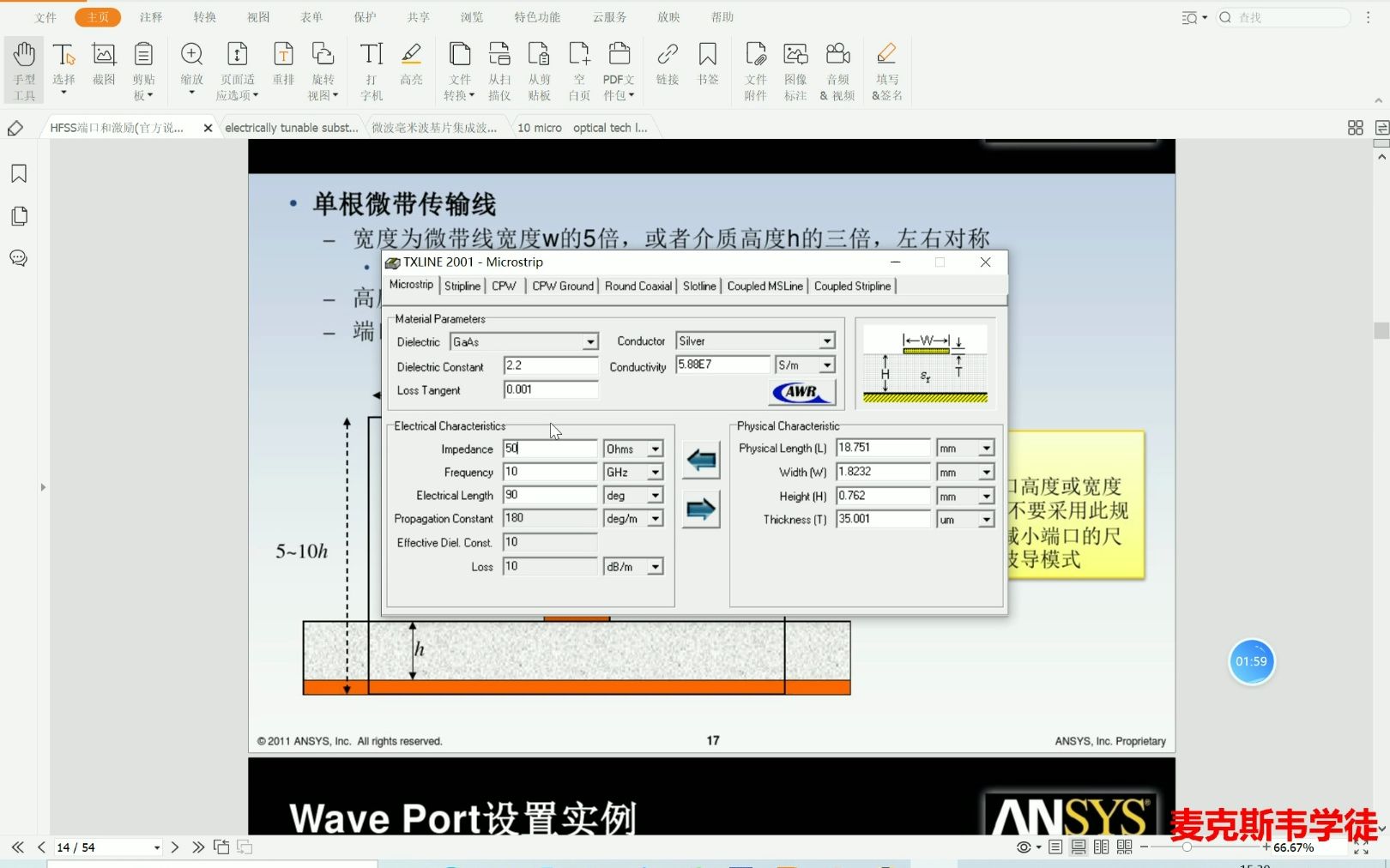Click the Impedance input field
Image resolution: width=1390 pixels, height=868 pixels.
click(x=550, y=449)
